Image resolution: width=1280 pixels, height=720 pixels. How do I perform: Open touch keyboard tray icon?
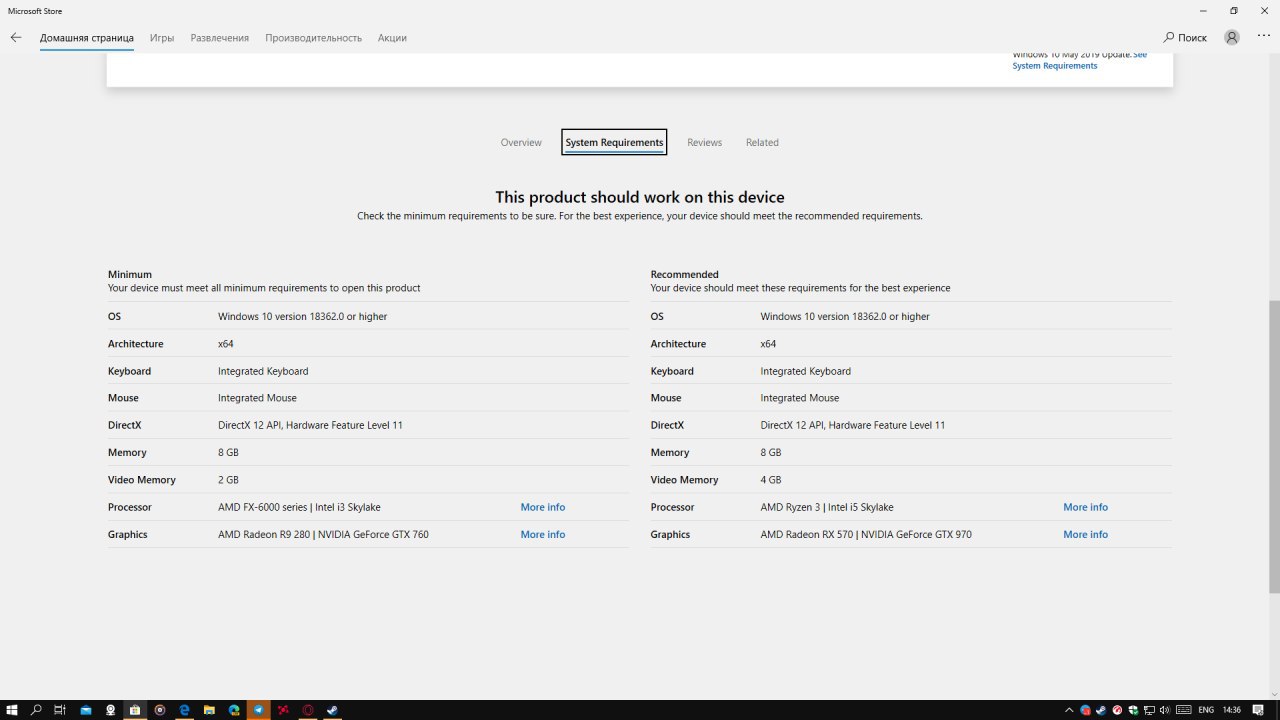click(x=1183, y=710)
